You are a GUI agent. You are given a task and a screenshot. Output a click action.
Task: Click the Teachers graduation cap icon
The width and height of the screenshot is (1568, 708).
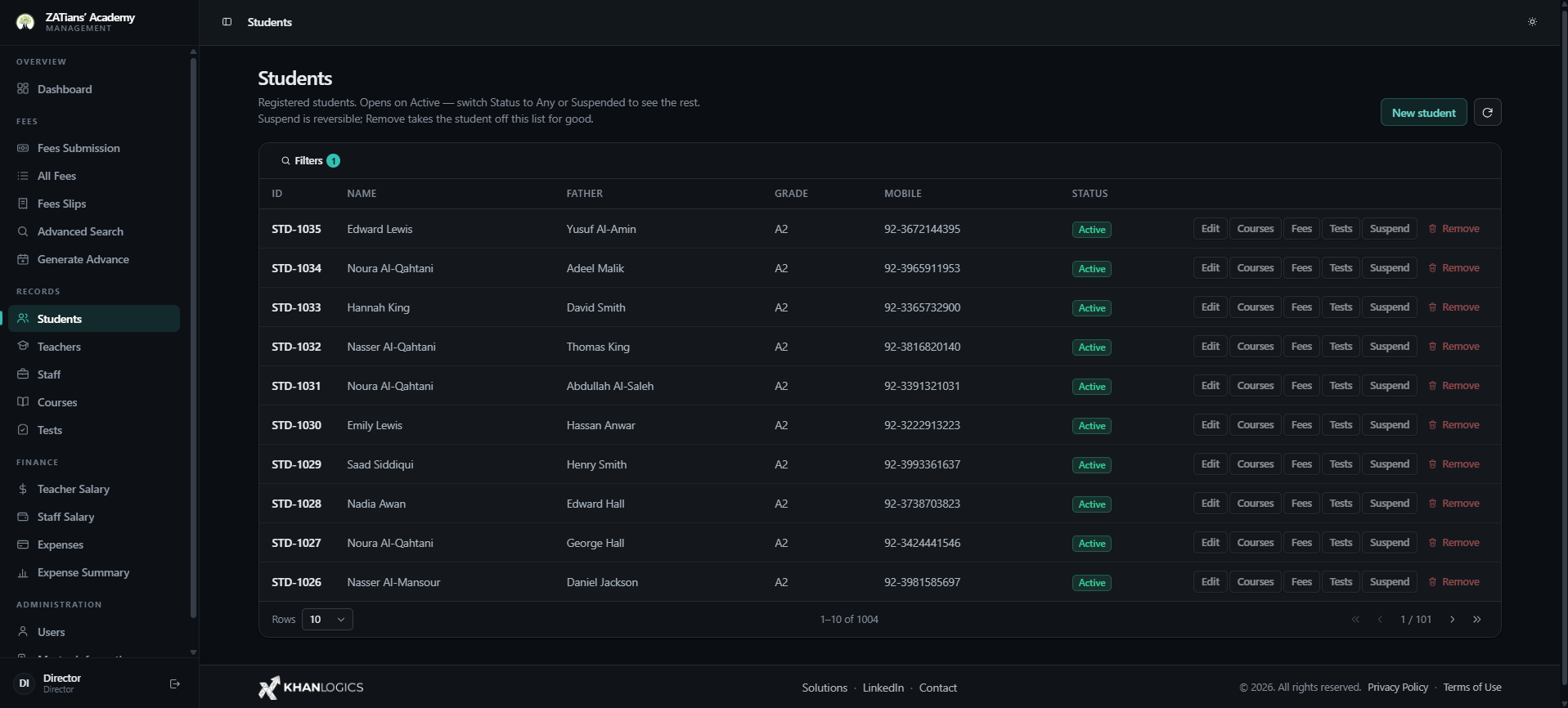[x=23, y=347]
